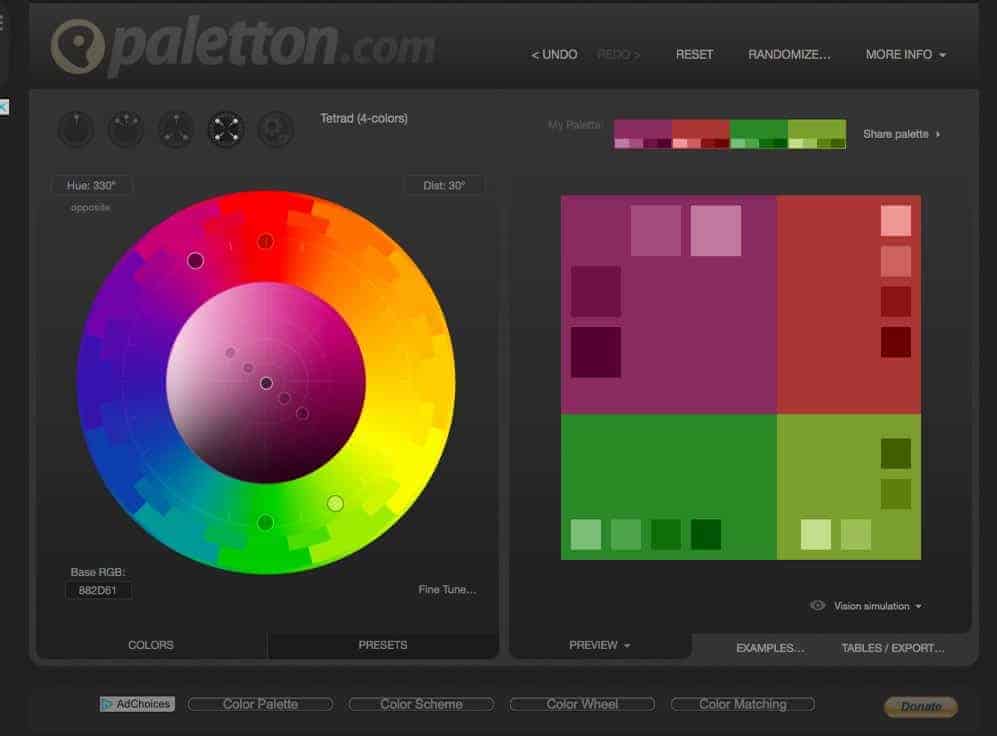Switch to the Presets tab
This screenshot has width=997, height=736.
[383, 645]
